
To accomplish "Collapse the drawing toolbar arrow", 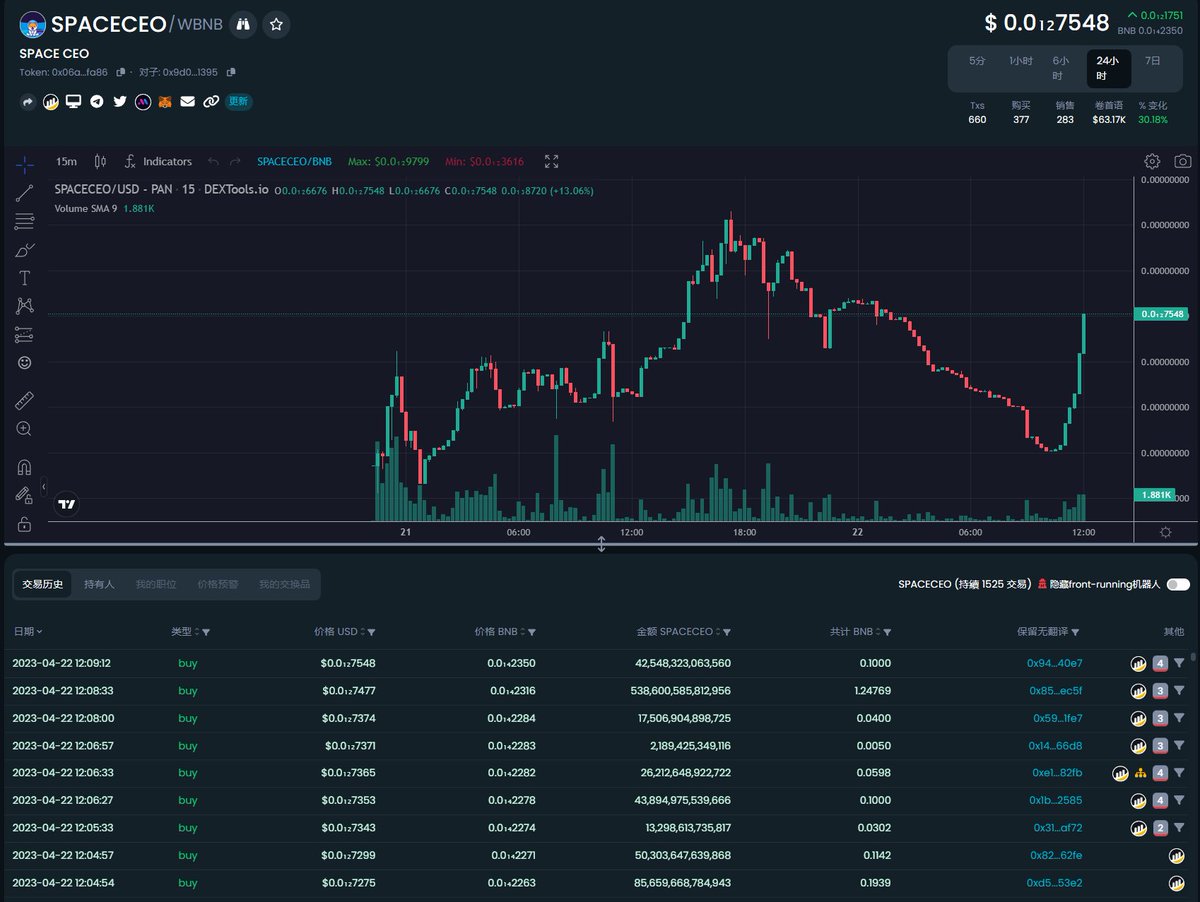I will pos(43,486).
